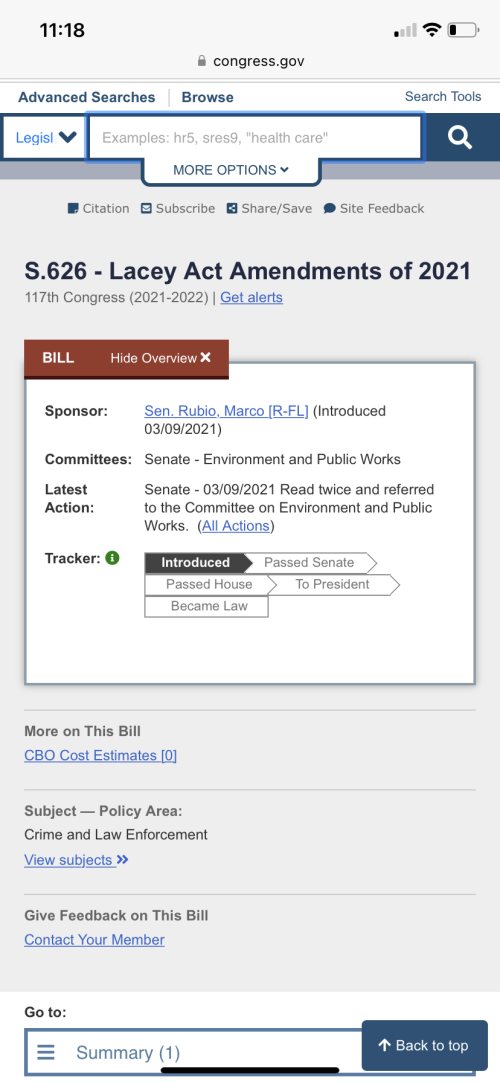Click the Back to top button
The height and width of the screenshot is (1083, 500).
425,1045
